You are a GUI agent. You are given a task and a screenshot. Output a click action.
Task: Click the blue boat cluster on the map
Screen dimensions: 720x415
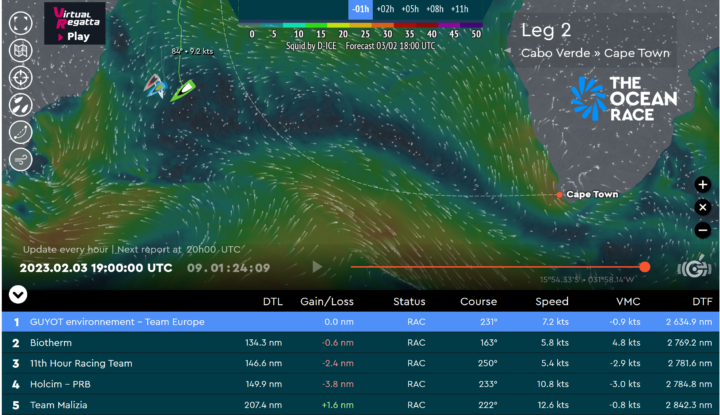point(155,86)
